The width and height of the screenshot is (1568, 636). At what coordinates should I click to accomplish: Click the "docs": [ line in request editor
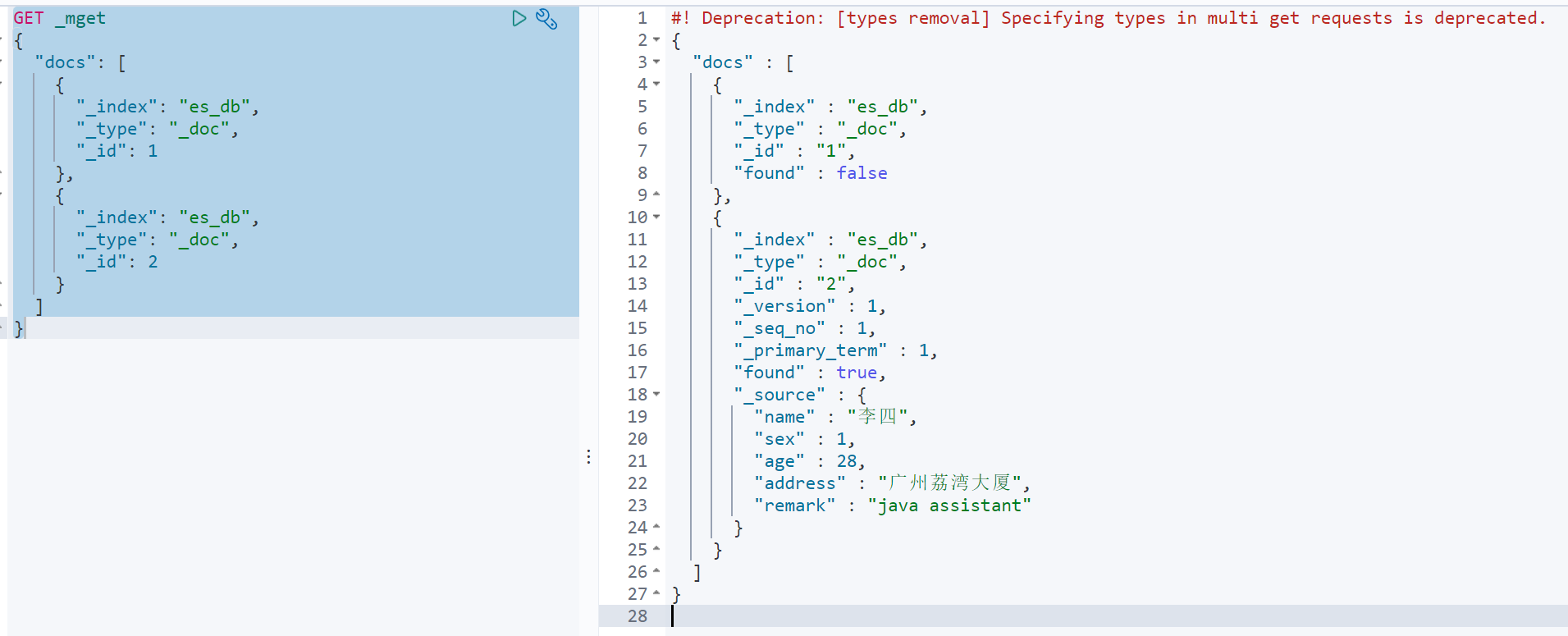pyautogui.click(x=80, y=62)
